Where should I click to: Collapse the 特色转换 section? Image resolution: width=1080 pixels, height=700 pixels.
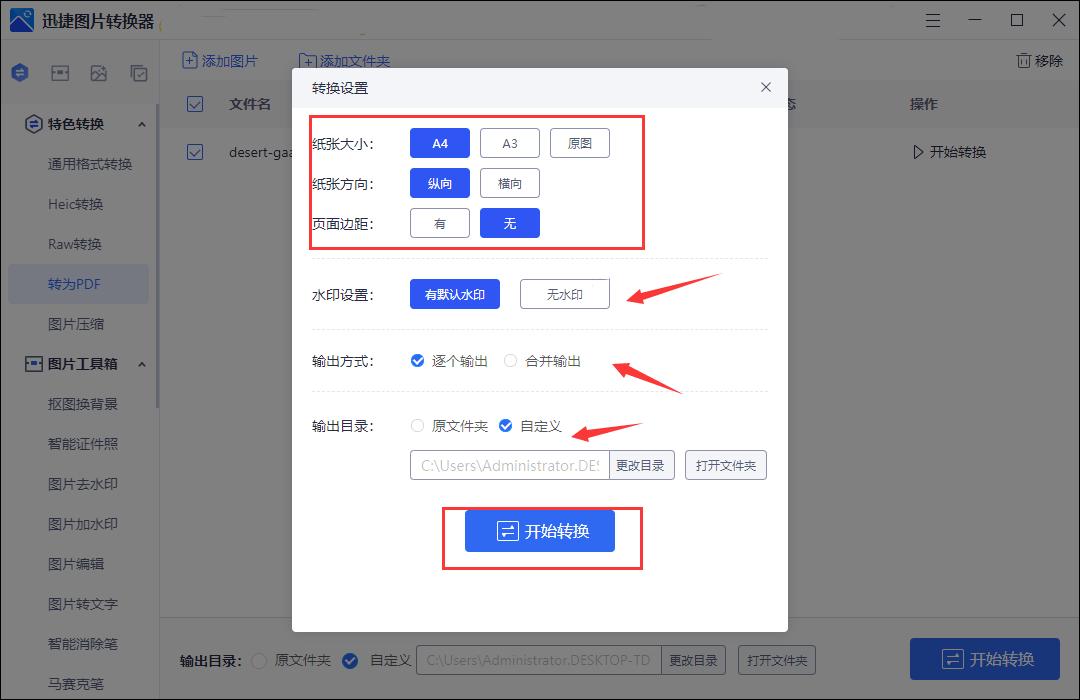[x=141, y=124]
